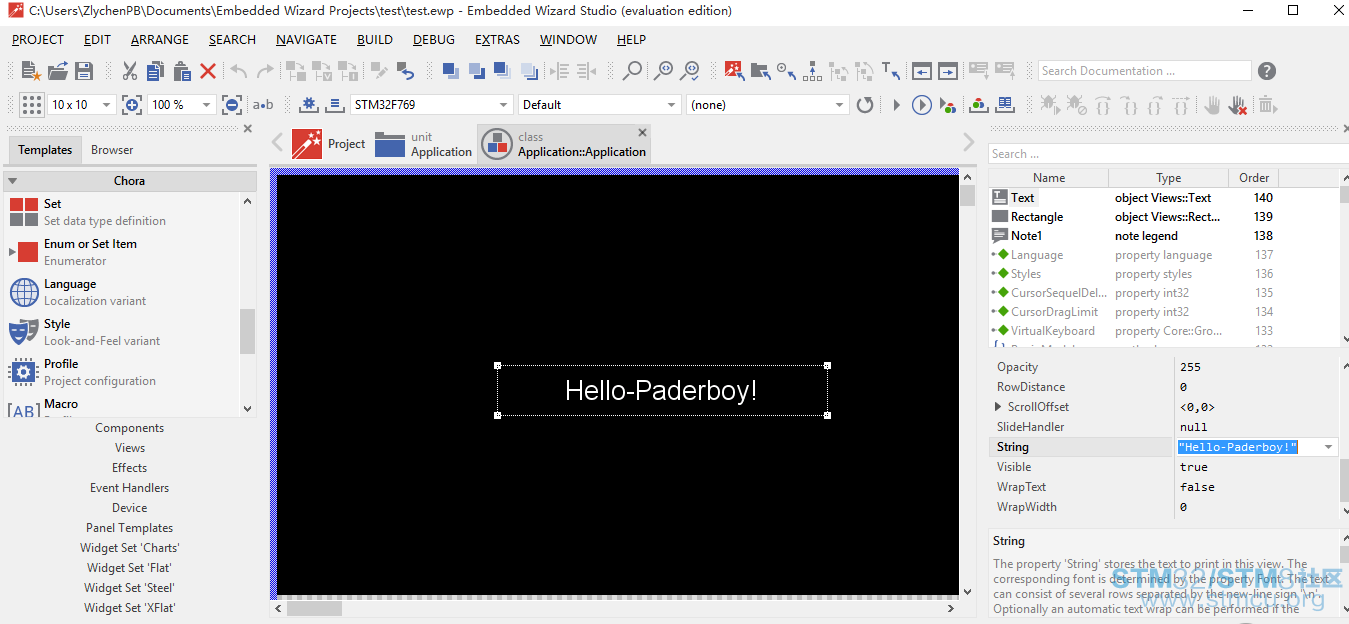Open the 10 x 10 grid size dropdown
The height and width of the screenshot is (624, 1349).
[x=106, y=105]
